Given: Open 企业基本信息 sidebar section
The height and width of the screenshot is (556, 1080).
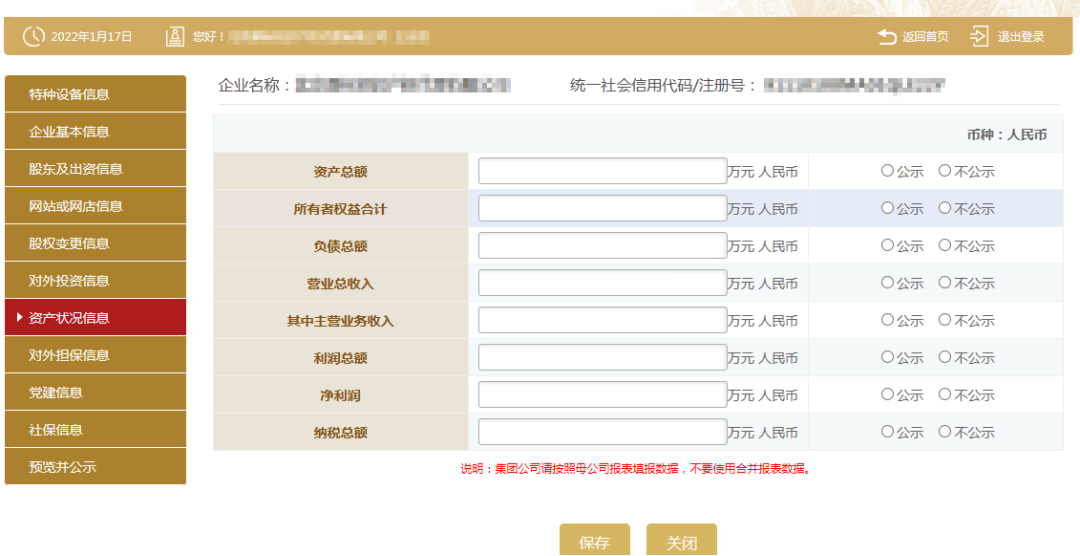Looking at the screenshot, I should pyautogui.click(x=95, y=131).
